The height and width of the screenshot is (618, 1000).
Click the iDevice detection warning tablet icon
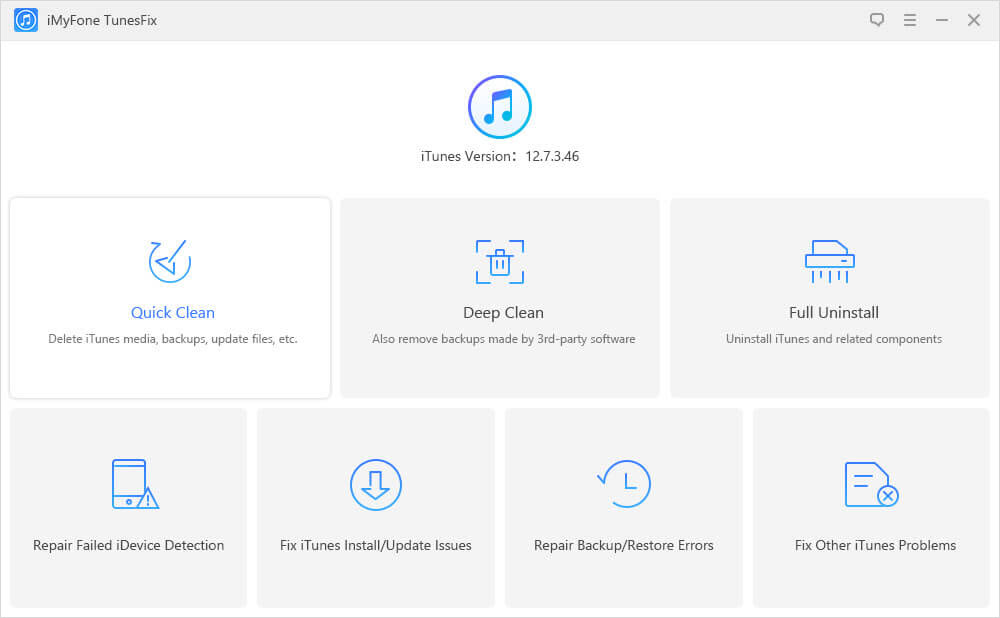pyautogui.click(x=134, y=485)
